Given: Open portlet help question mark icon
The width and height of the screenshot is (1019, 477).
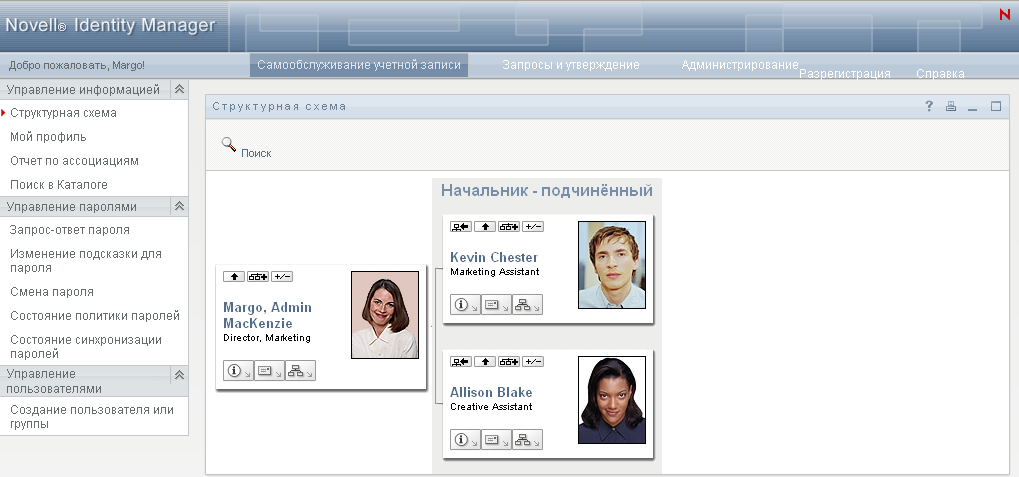Looking at the screenshot, I should tap(929, 106).
